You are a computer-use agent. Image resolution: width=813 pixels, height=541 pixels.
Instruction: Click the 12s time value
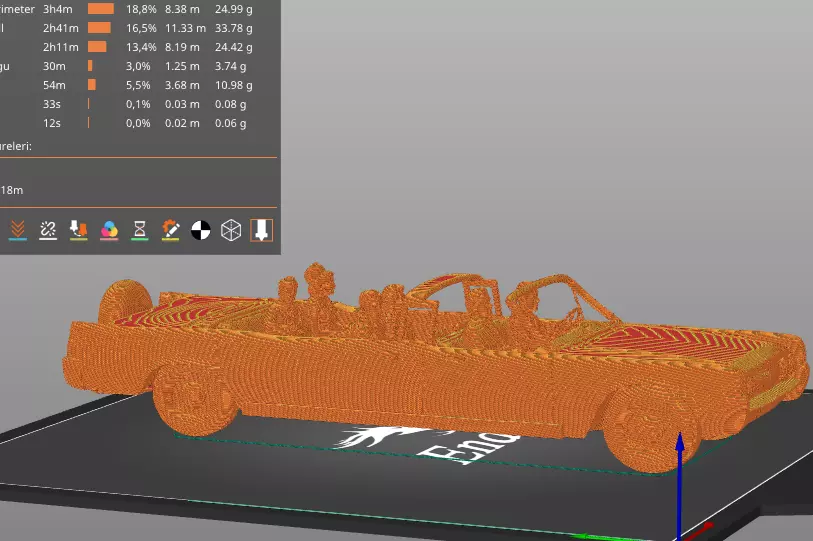pos(51,123)
